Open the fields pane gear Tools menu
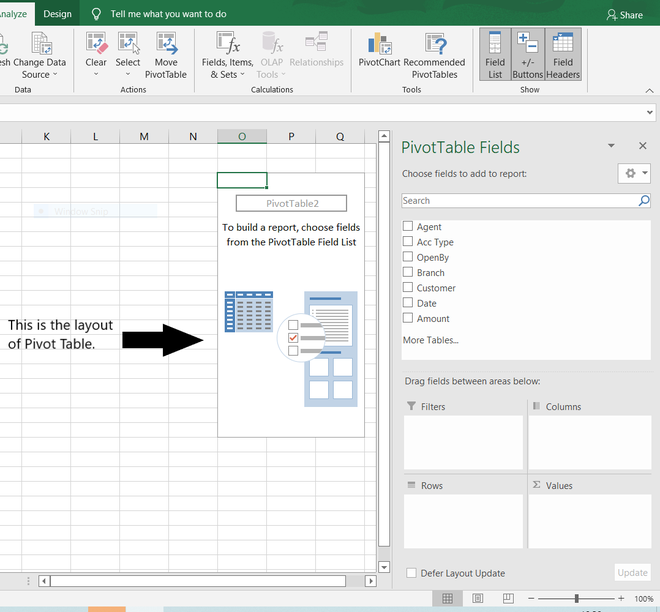This screenshot has width=660, height=612. (x=634, y=173)
